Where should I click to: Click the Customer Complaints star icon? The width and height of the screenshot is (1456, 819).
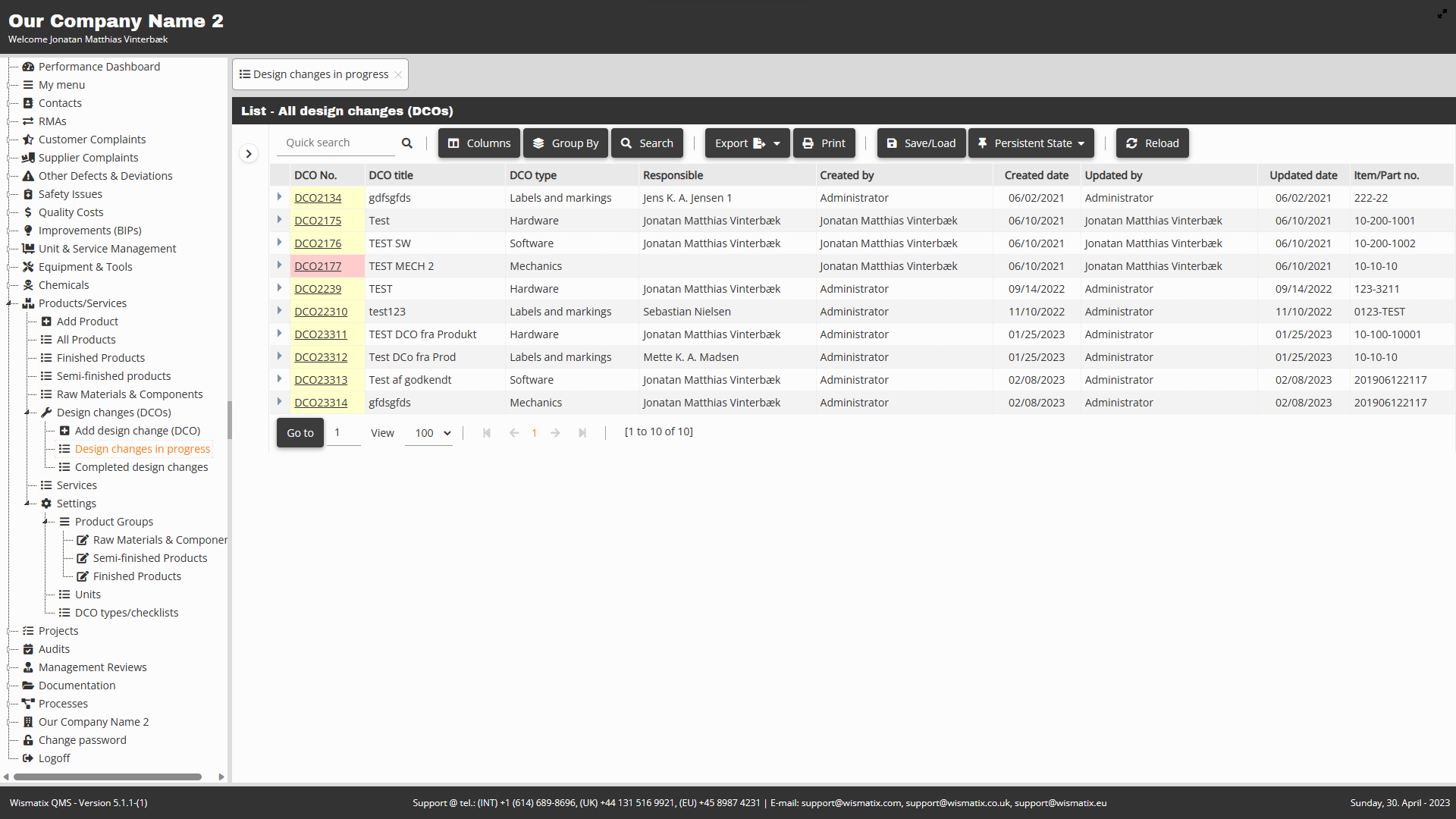pyautogui.click(x=28, y=140)
